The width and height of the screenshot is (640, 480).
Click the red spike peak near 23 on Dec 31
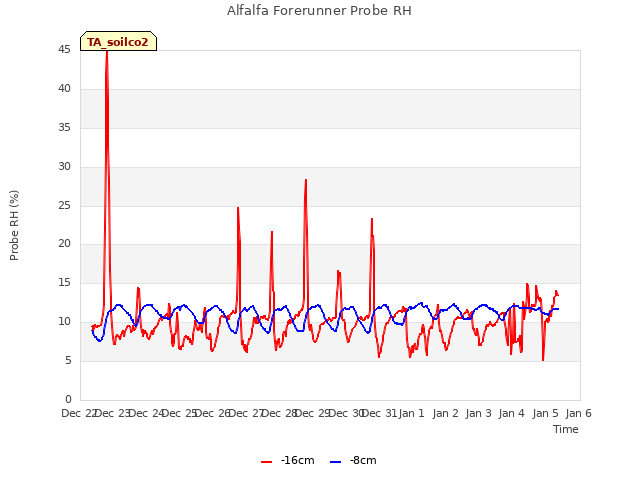[372, 219]
